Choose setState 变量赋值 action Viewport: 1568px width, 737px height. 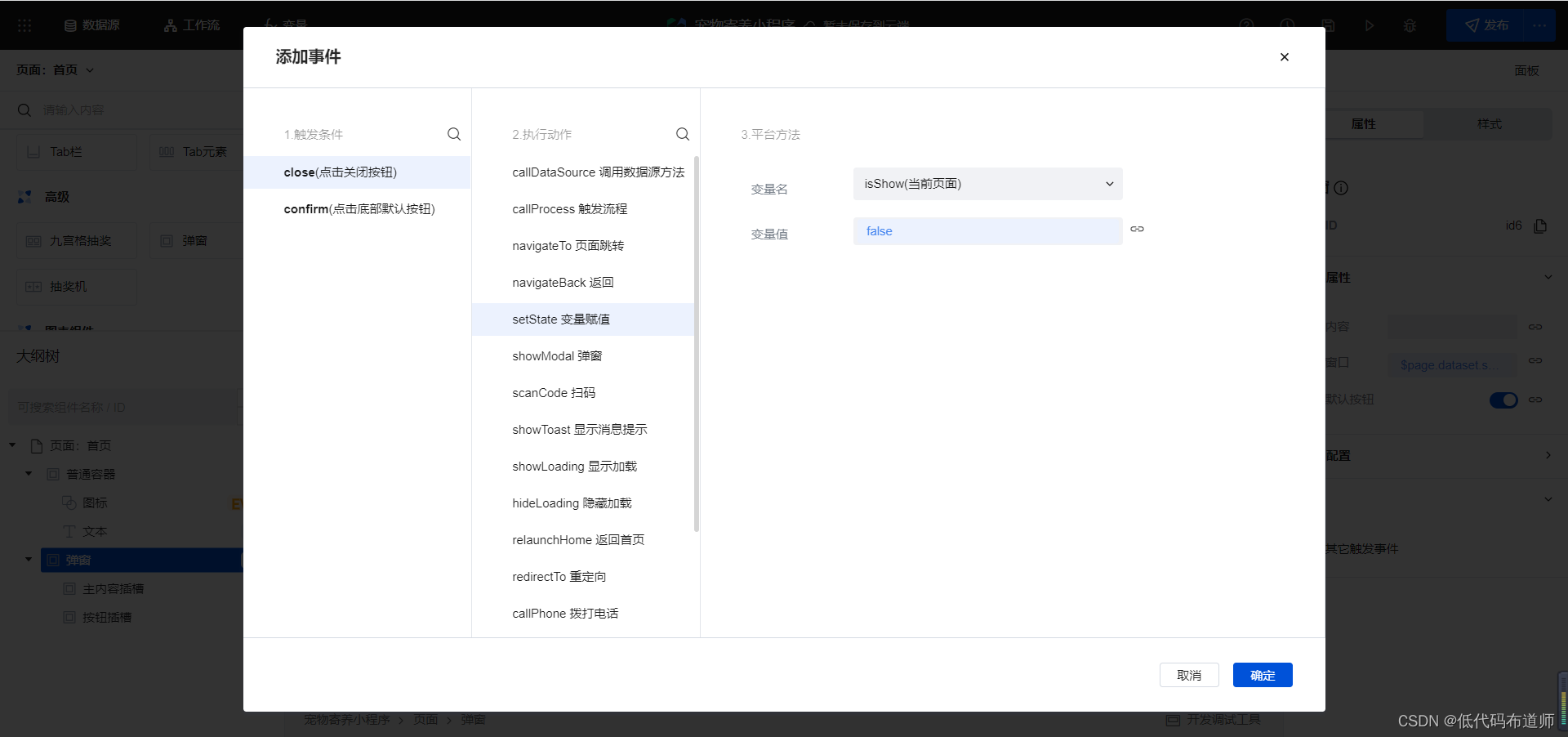pos(582,319)
